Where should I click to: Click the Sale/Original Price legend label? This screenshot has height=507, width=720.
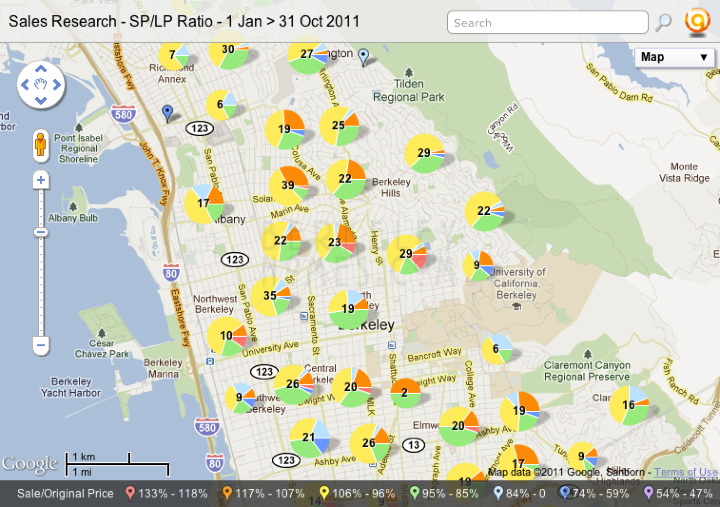pos(65,494)
